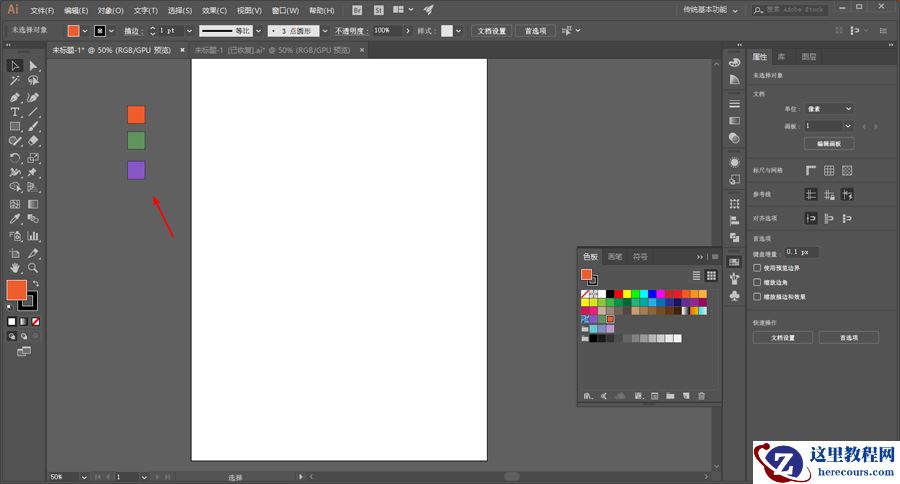Image resolution: width=900 pixels, height=484 pixels.
Task: Open variable width profile dropdown
Action: click(258, 31)
